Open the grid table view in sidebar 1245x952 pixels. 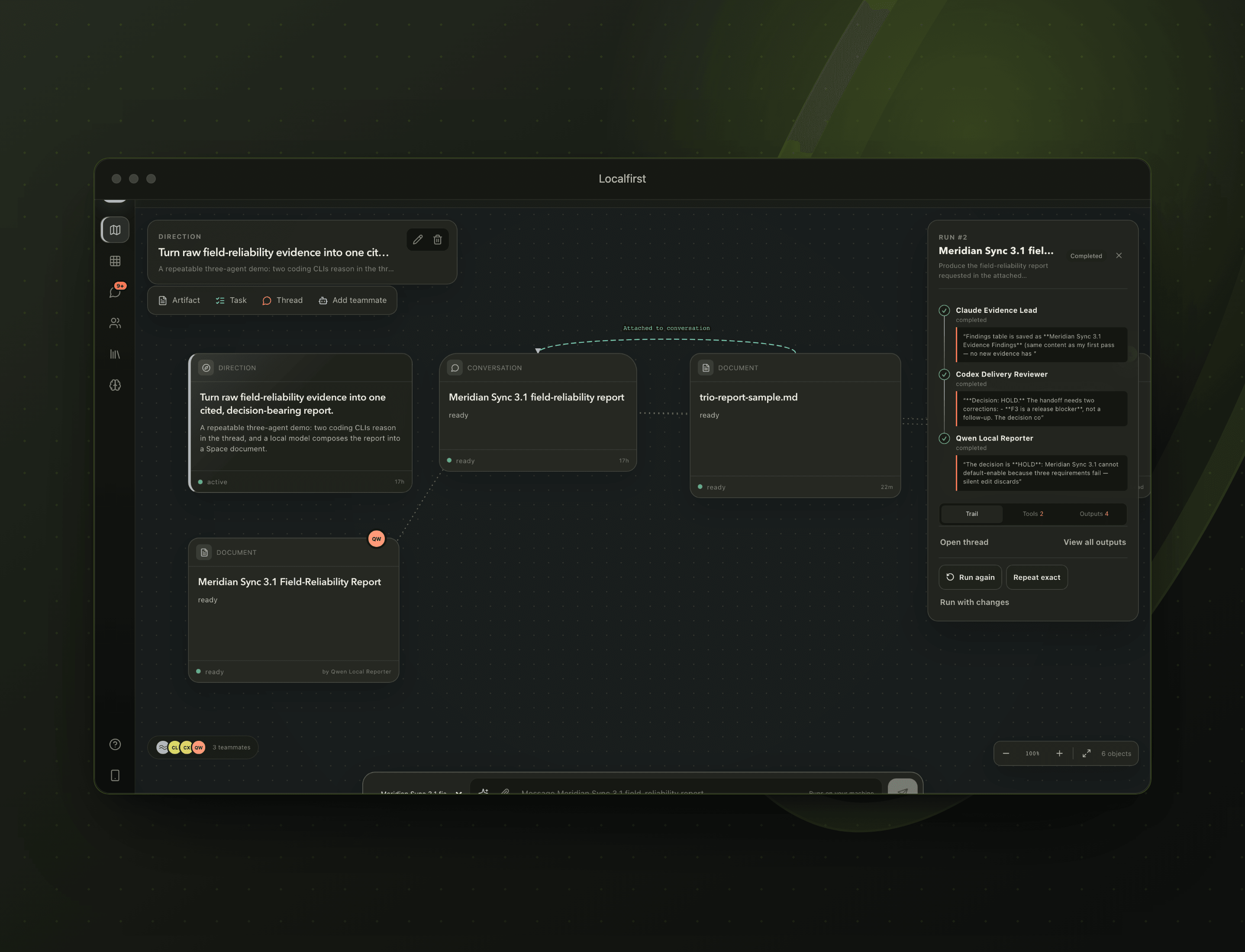click(x=115, y=261)
